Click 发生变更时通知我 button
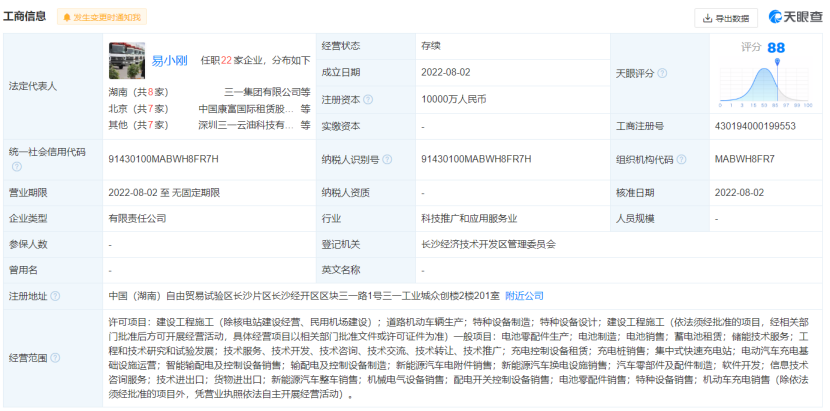This screenshot has width=830, height=411. 102,17
